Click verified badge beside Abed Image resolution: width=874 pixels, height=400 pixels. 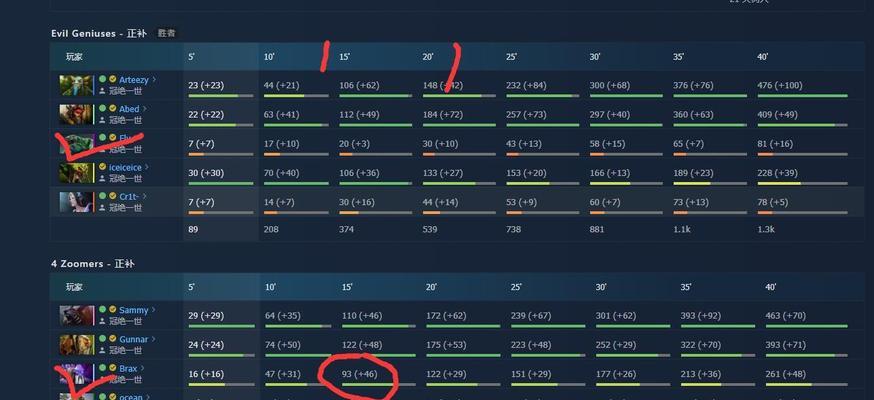coord(113,109)
